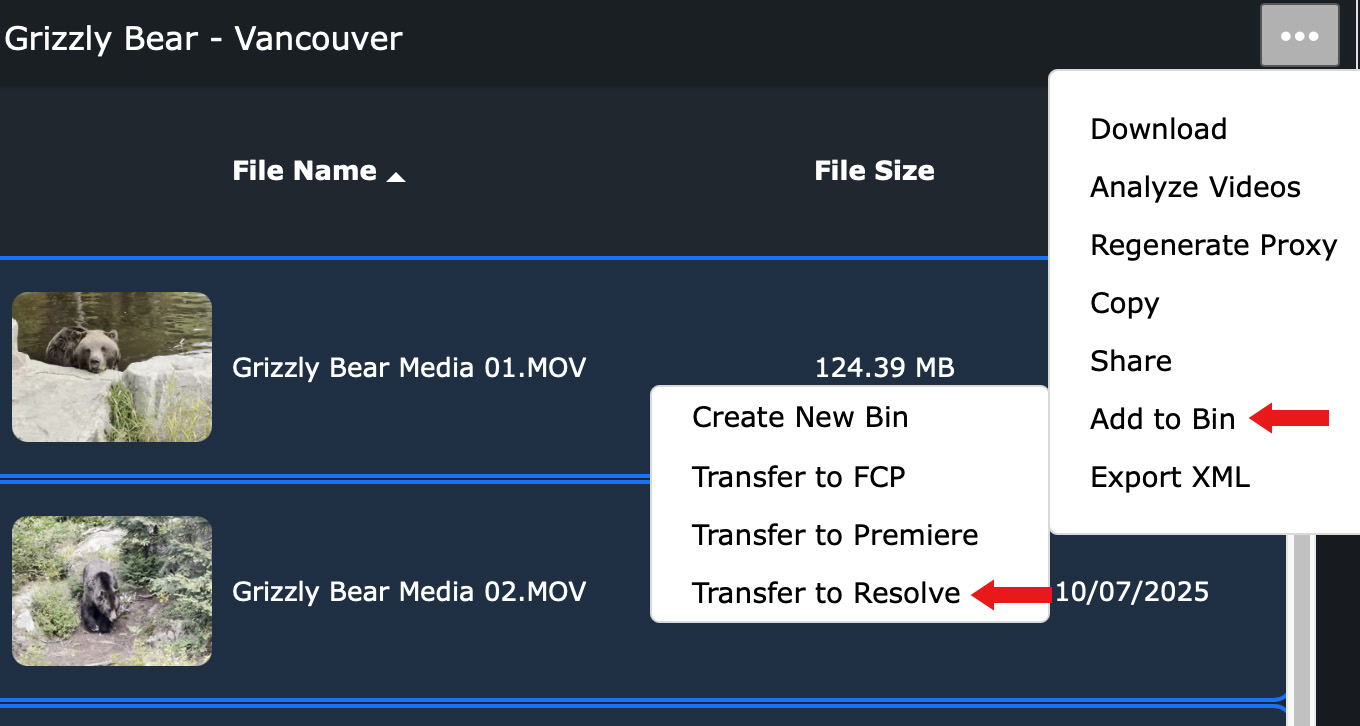This screenshot has width=1360, height=726.
Task: Choose Analyze Videos in the menu
Action: pyautogui.click(x=1195, y=187)
